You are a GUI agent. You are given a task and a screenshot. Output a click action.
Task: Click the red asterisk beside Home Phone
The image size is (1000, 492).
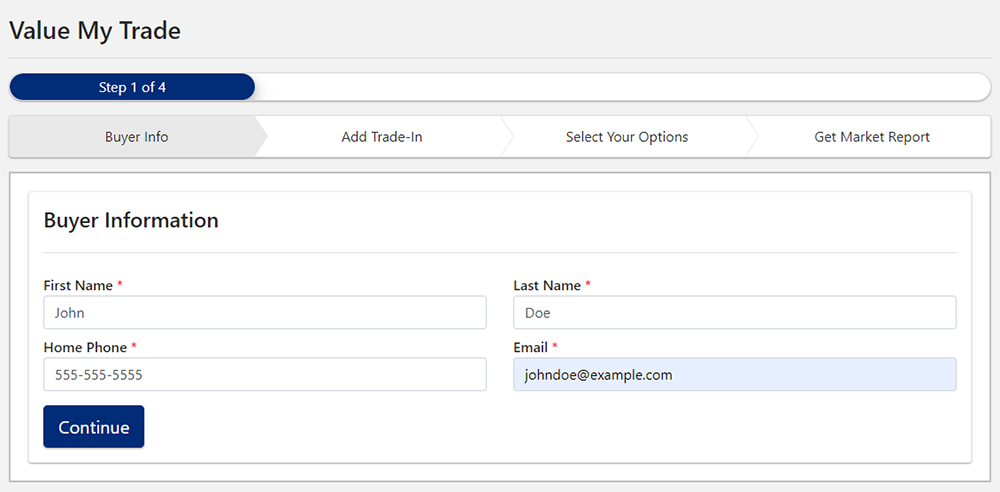[x=134, y=347]
